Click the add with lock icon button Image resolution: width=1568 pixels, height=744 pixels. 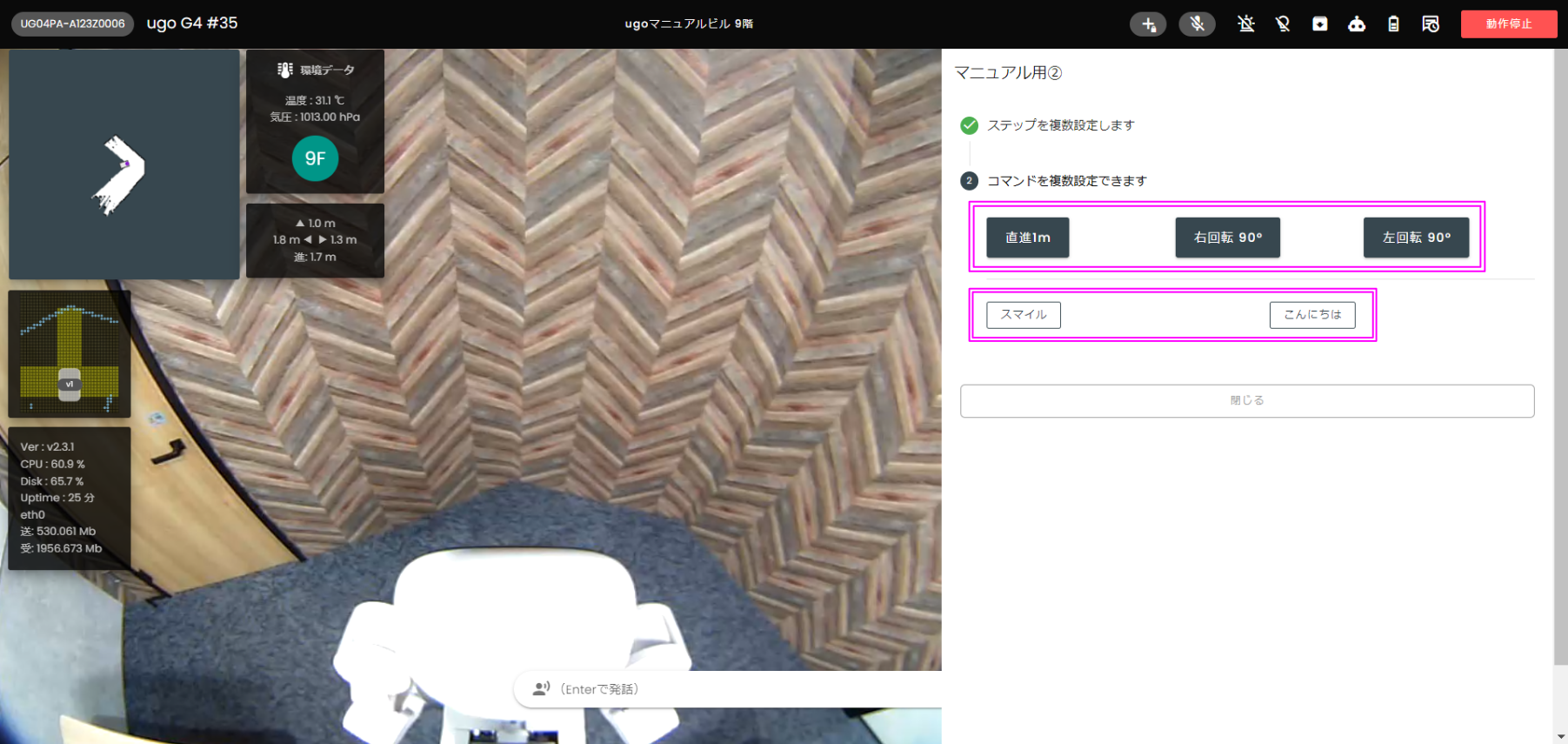pos(1148,24)
